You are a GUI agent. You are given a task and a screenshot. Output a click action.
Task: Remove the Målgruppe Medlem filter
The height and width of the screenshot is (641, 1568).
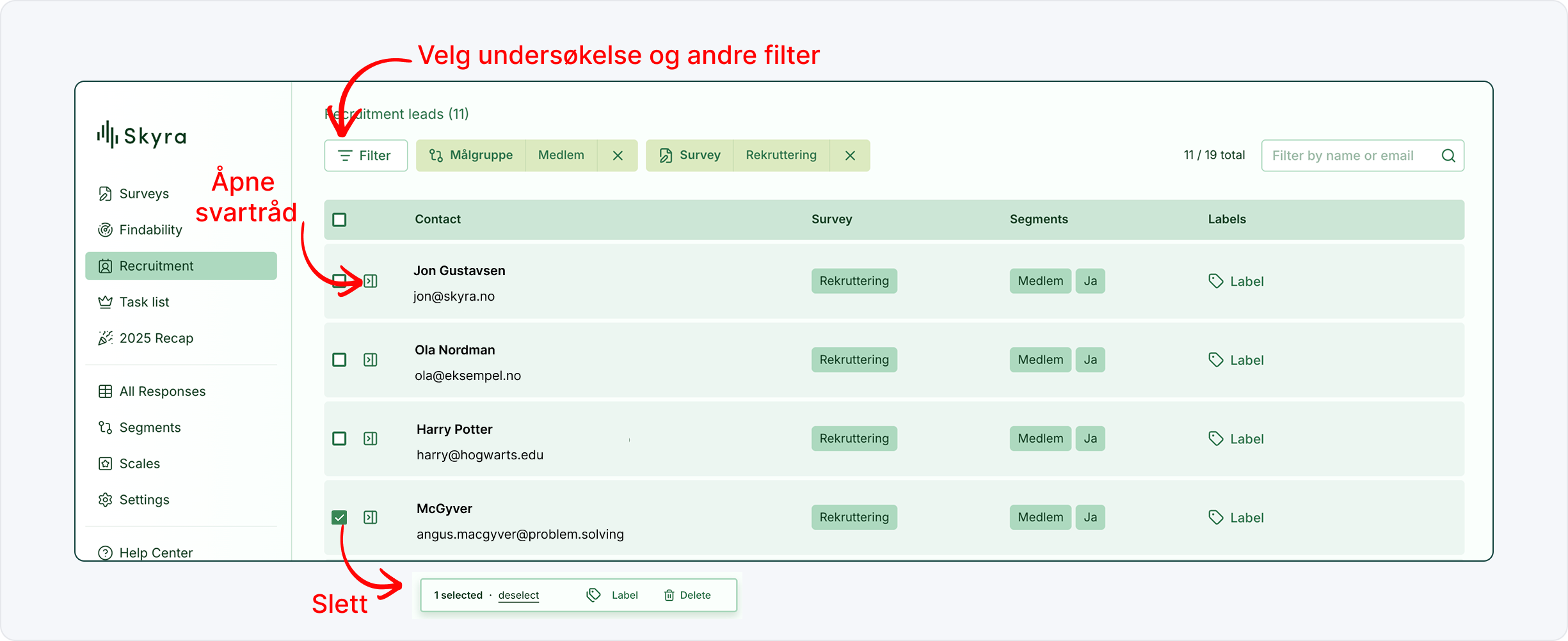pos(618,155)
